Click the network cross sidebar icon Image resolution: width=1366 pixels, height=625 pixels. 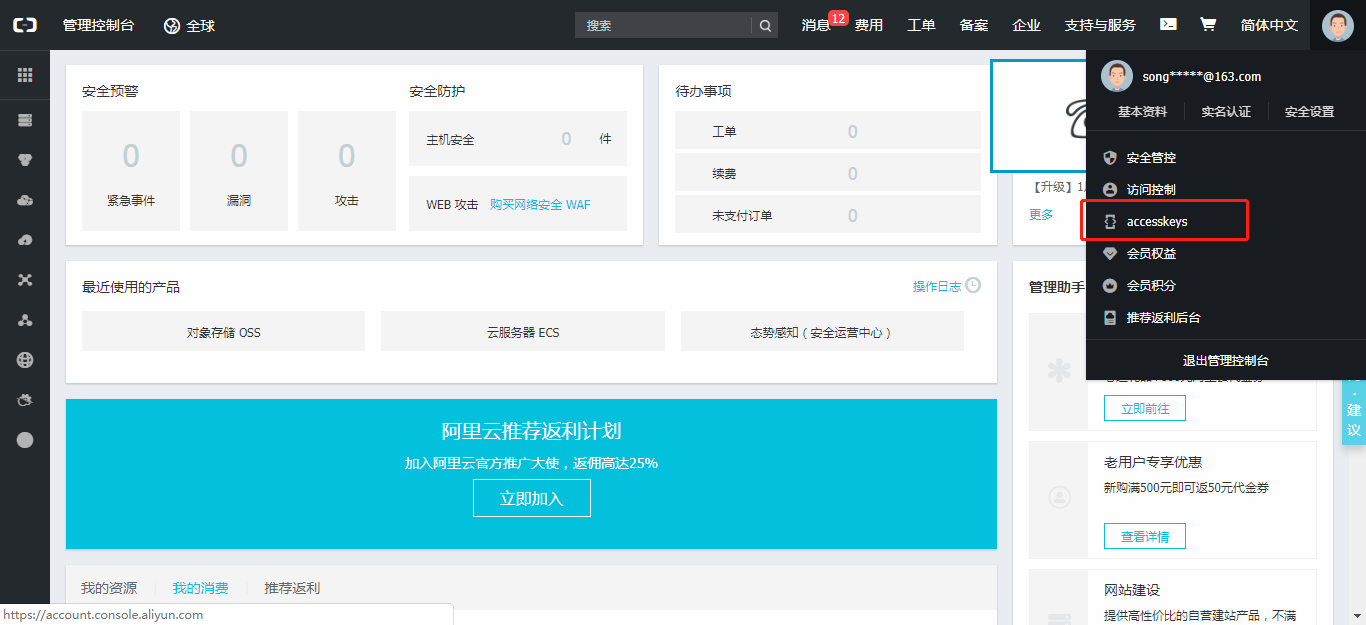point(25,280)
